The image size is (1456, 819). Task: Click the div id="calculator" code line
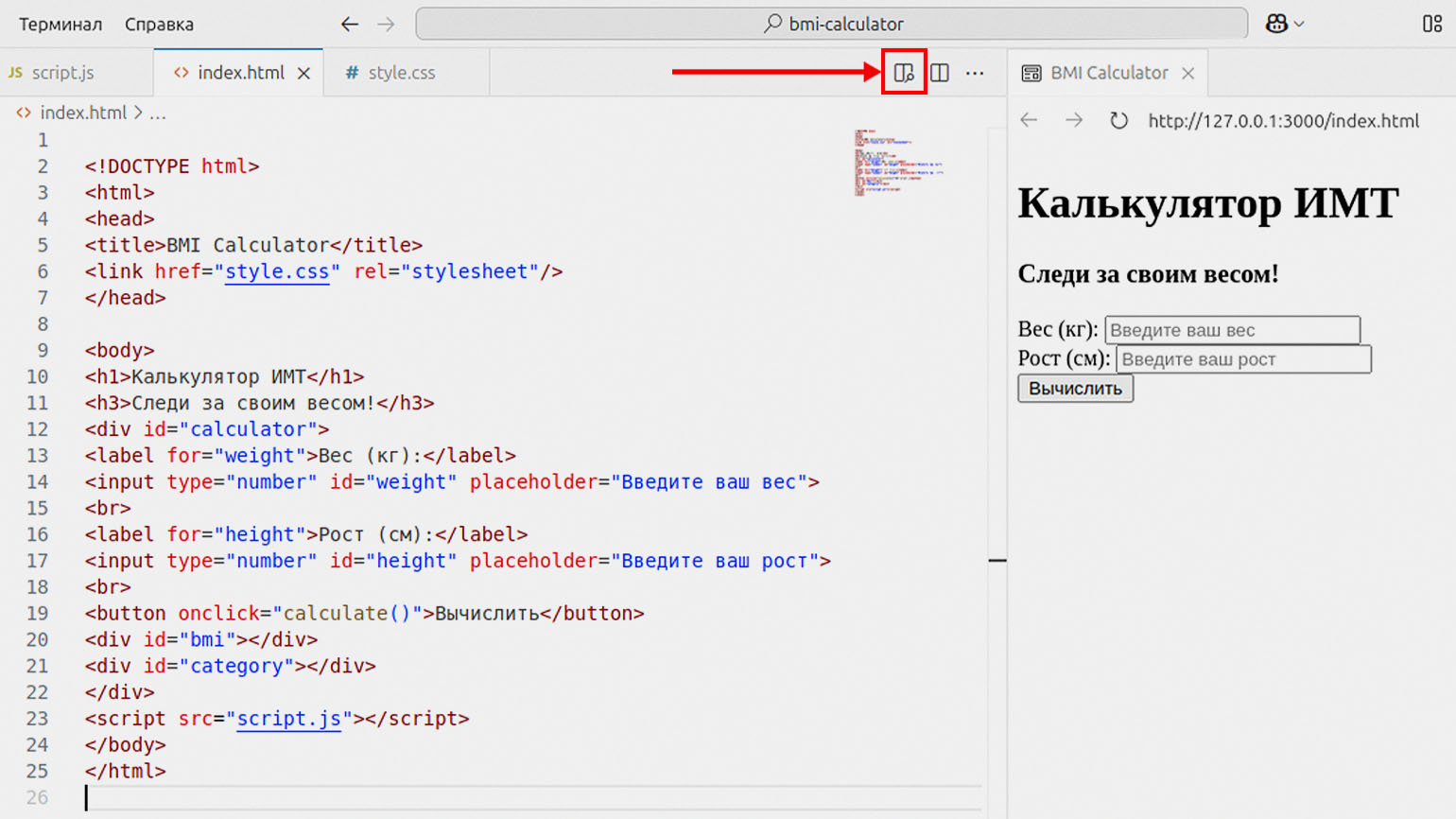coord(207,429)
